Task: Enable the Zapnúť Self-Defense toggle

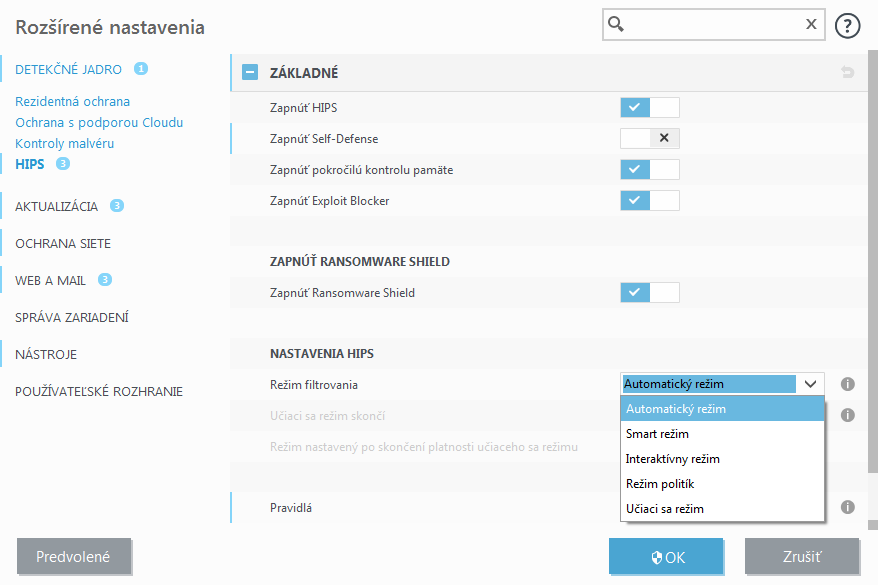Action: pyautogui.click(x=649, y=139)
